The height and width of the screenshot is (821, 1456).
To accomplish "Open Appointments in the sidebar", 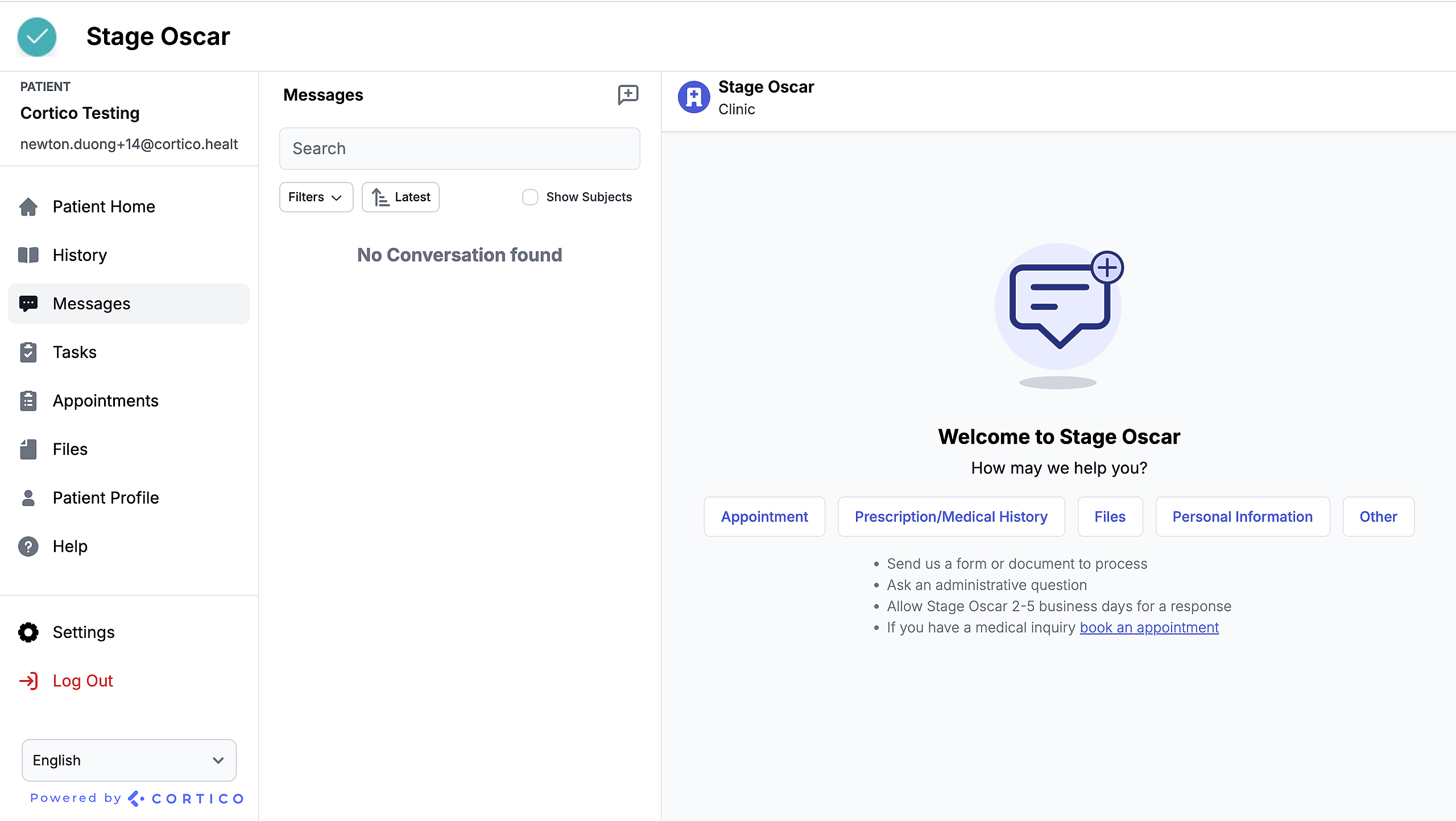I will [x=105, y=401].
